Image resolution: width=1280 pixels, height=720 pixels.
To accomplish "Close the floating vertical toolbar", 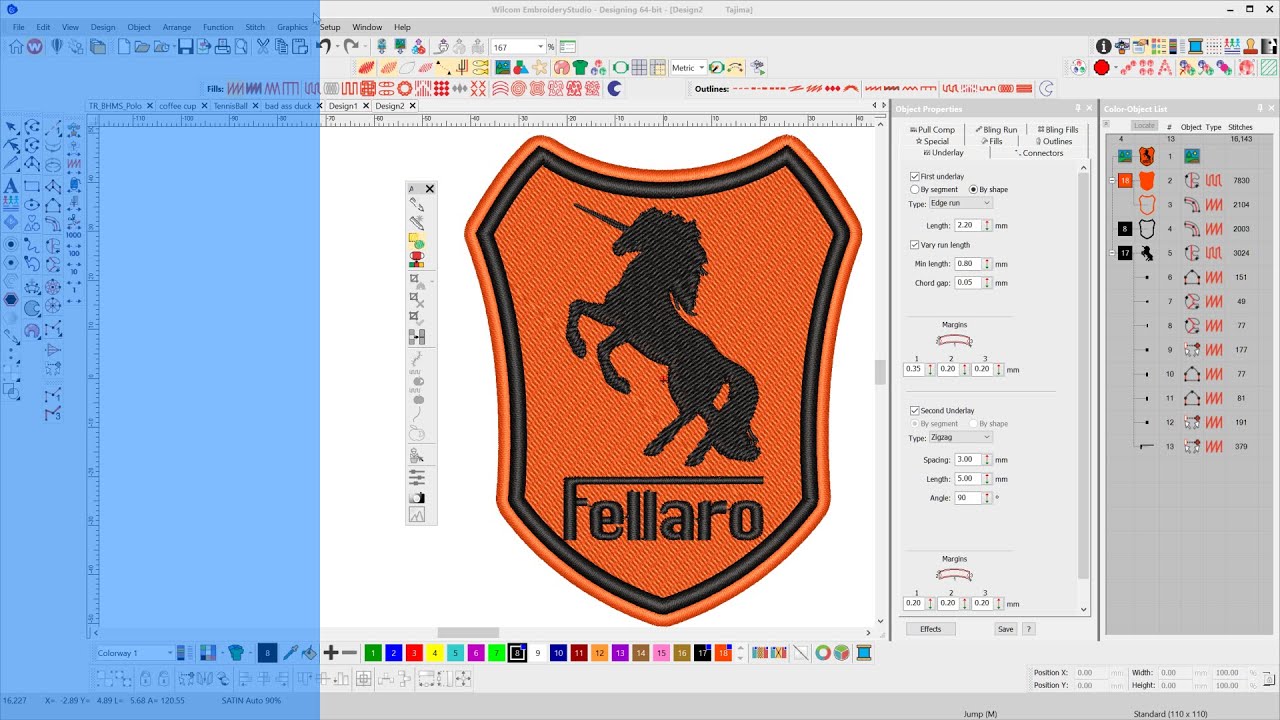I will (x=430, y=189).
